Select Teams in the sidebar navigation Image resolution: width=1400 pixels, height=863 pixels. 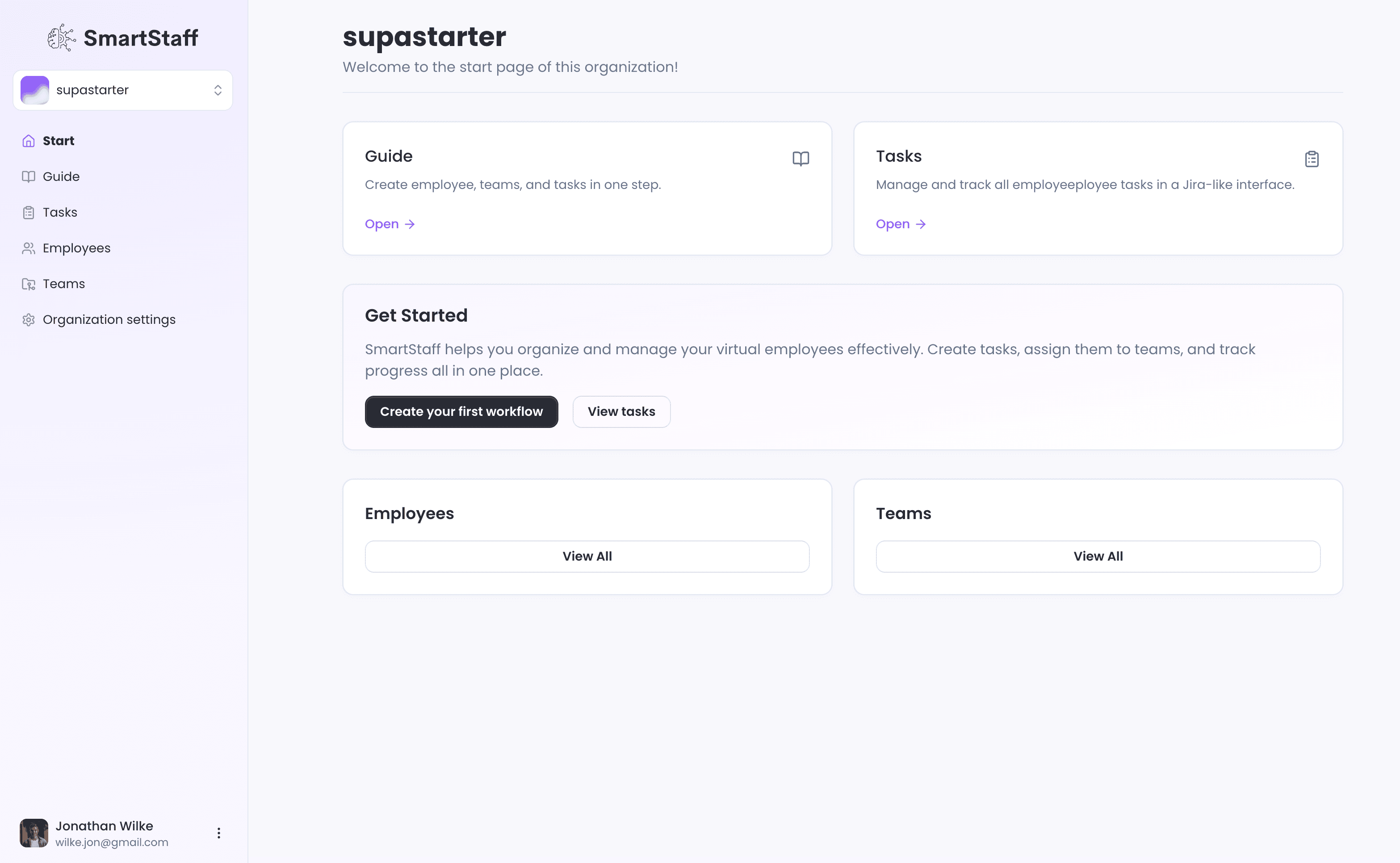click(x=63, y=284)
